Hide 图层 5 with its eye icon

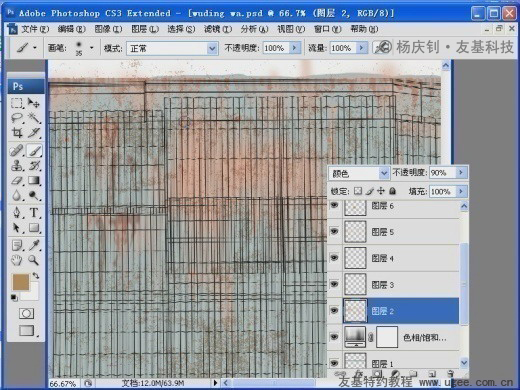[334, 231]
